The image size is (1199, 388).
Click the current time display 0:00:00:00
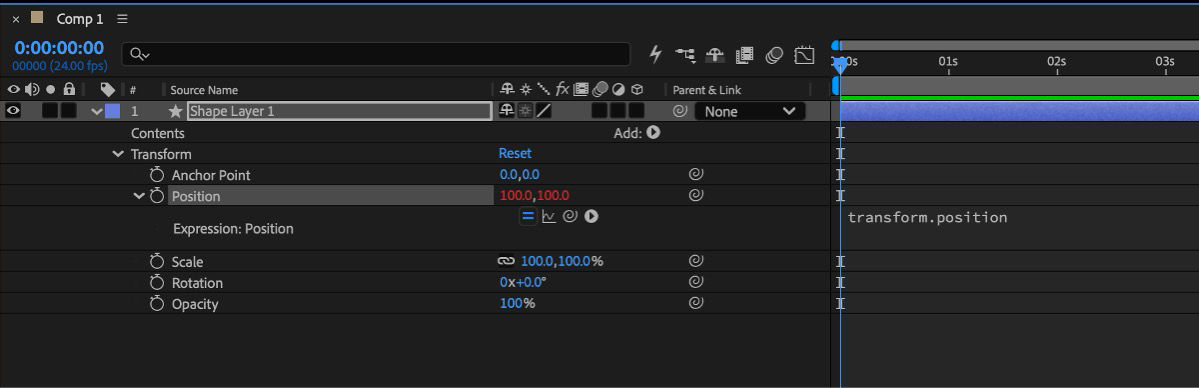(59, 48)
